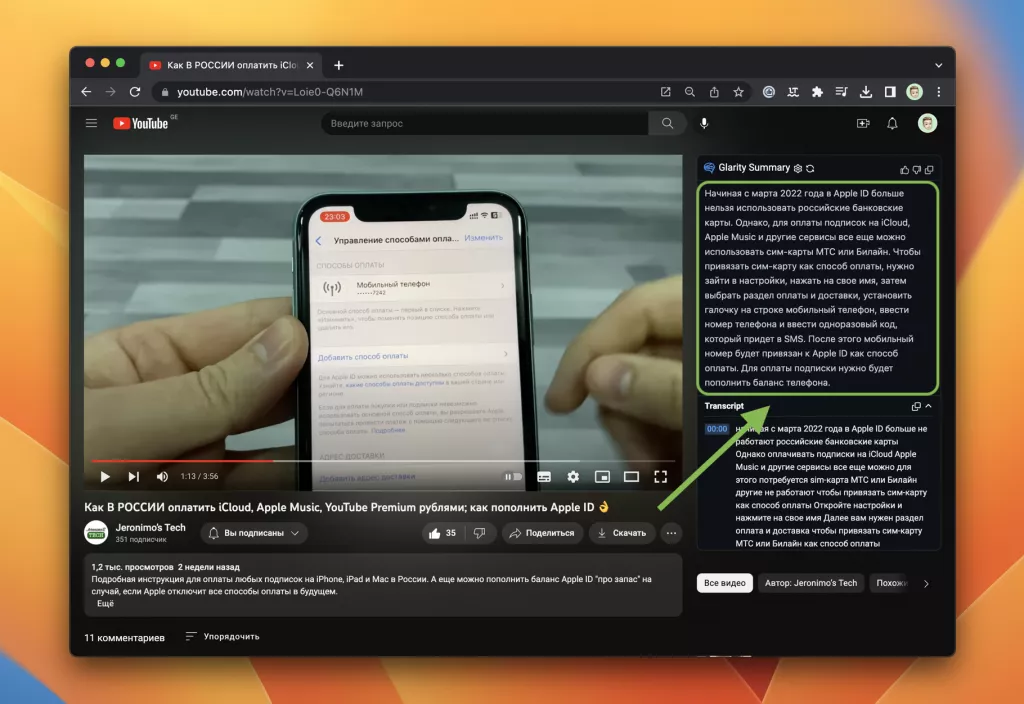Like the video with 35 likes
The image size is (1024, 704).
(x=442, y=534)
